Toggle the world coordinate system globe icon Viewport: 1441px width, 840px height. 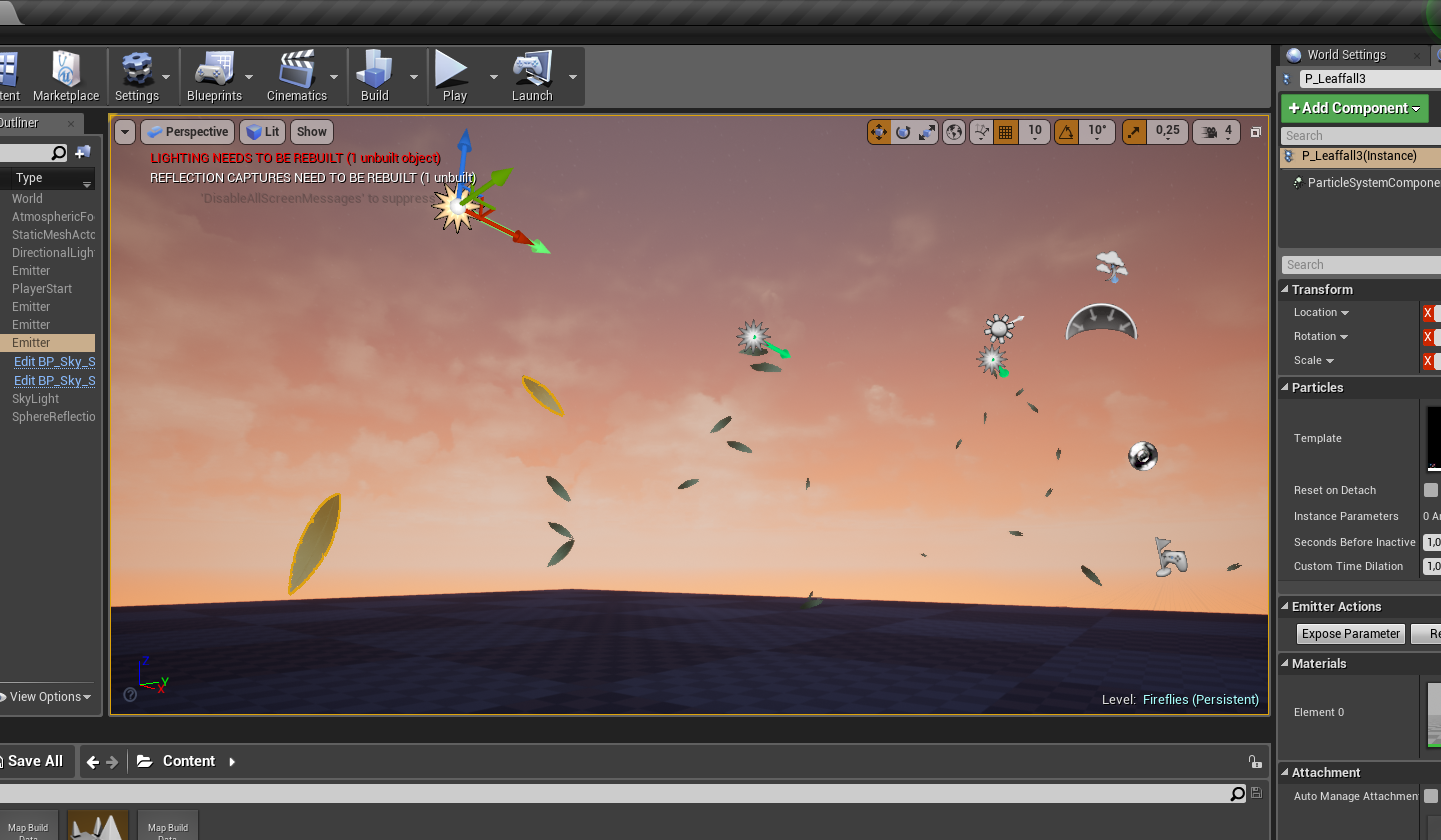click(x=953, y=131)
